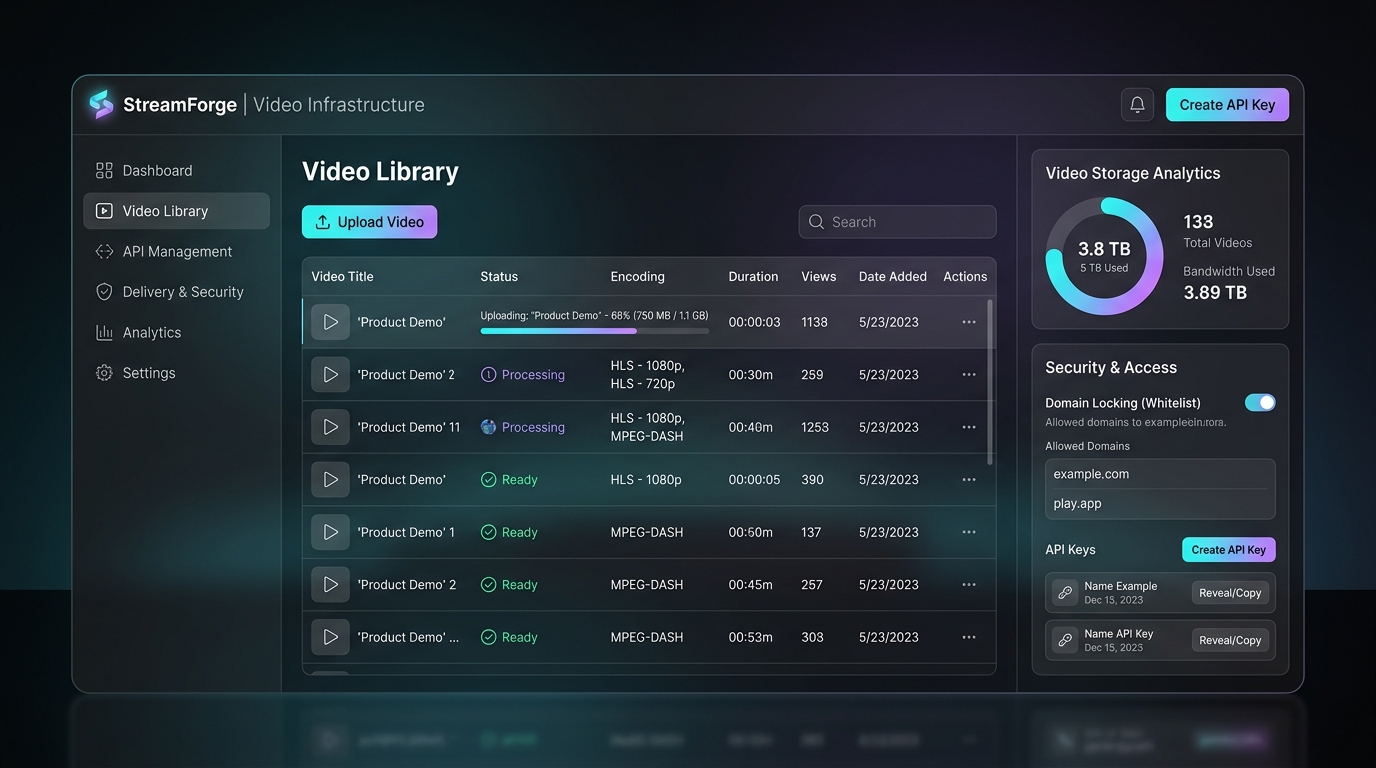Viewport: 1376px width, 768px height.
Task: Disable the Domain Locking (Whitelist) switch
Action: coord(1260,402)
